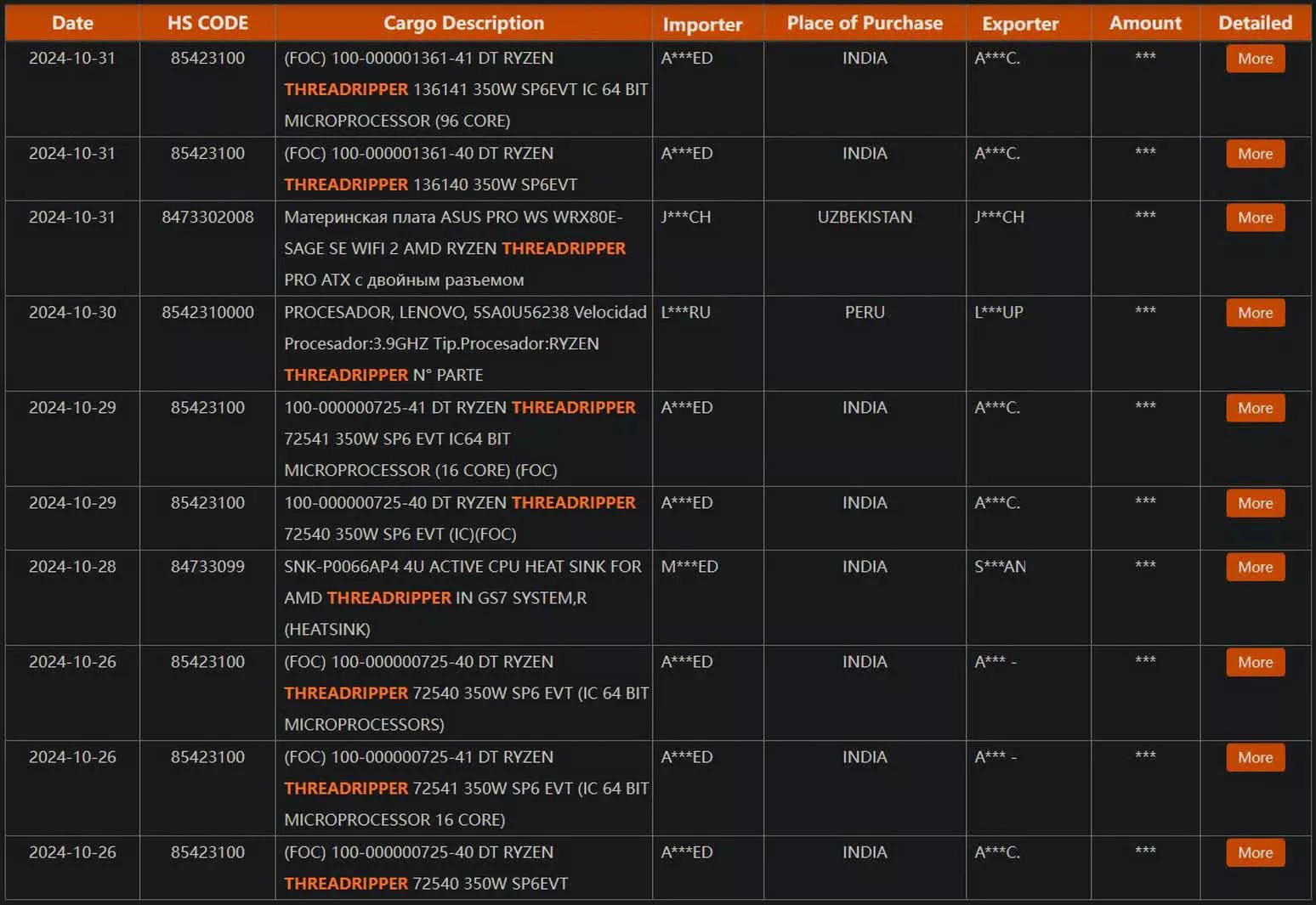Select the Detailed column header
Image resolution: width=1316 pixels, height=905 pixels.
tap(1255, 23)
